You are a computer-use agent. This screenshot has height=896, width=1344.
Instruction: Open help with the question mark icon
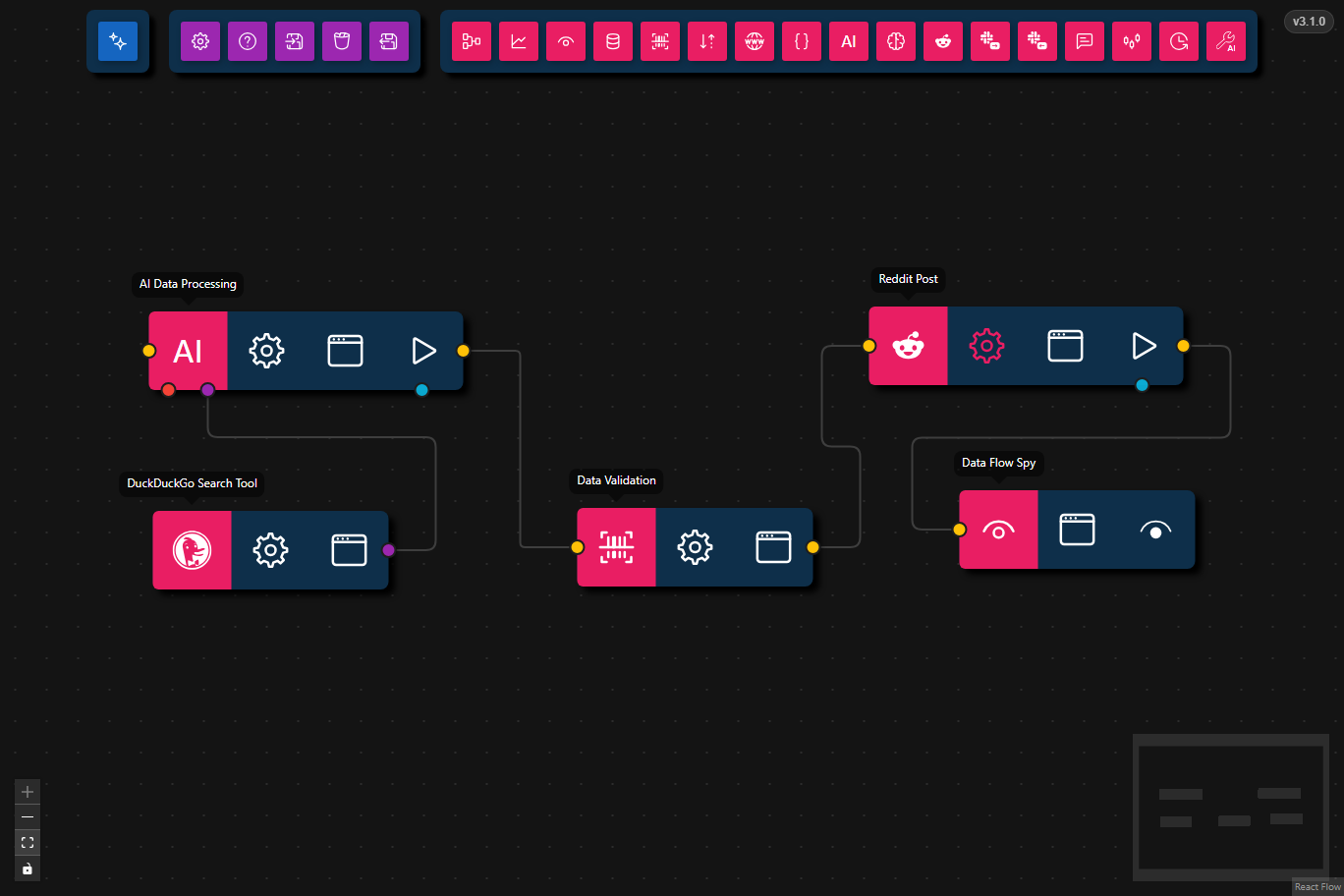tap(248, 41)
